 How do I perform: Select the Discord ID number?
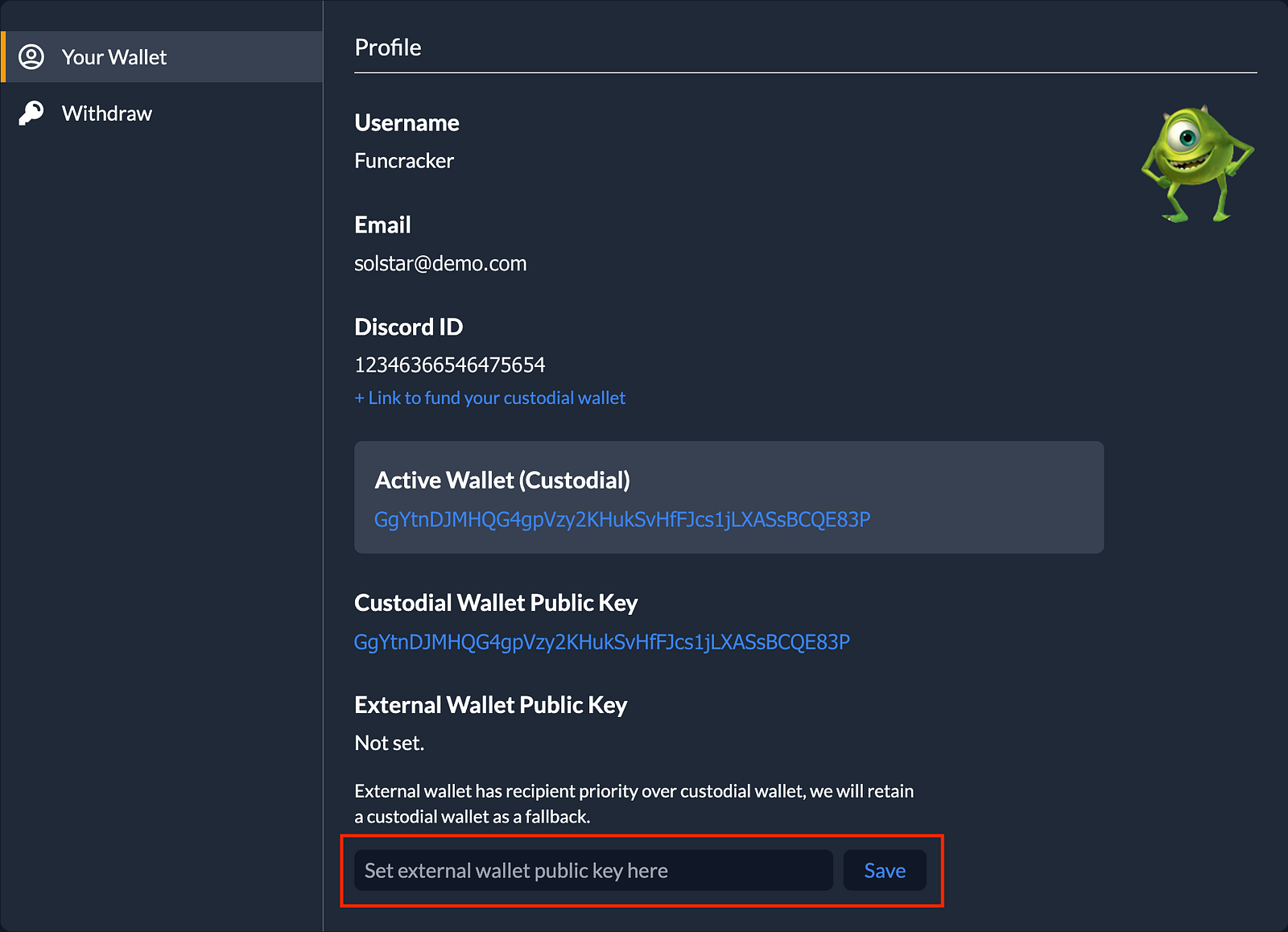coord(449,365)
